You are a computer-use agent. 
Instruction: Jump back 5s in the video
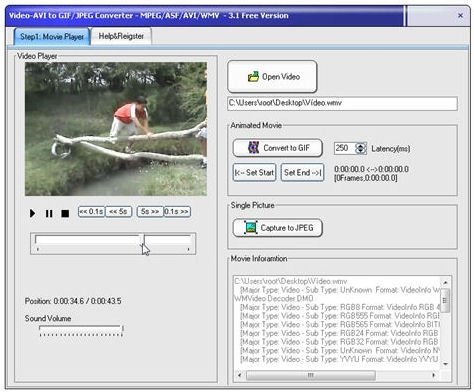(118, 212)
